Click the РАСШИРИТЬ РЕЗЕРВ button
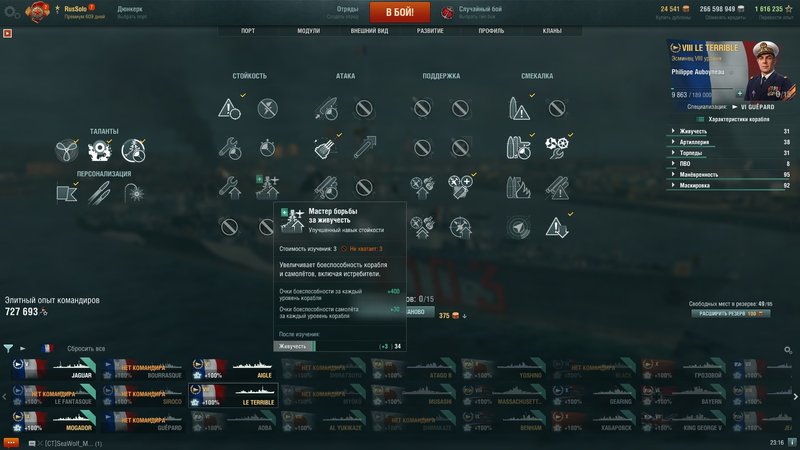800x450 pixels. click(x=731, y=314)
